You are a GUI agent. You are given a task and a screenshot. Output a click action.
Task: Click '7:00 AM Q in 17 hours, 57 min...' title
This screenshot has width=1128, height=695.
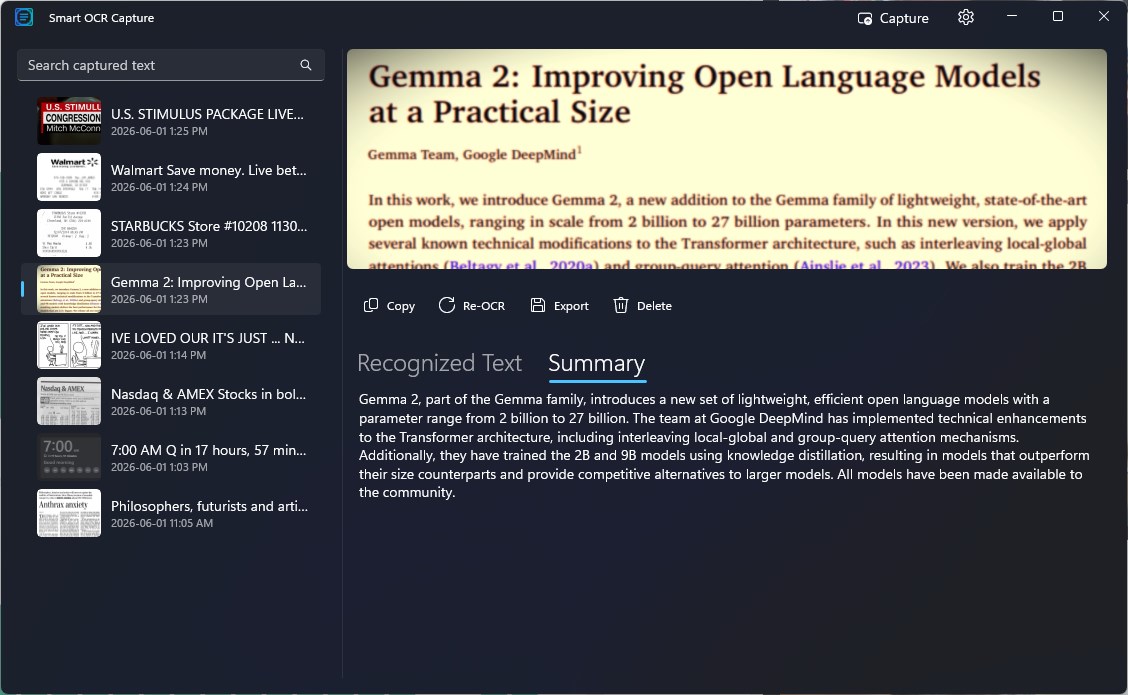[209, 450]
